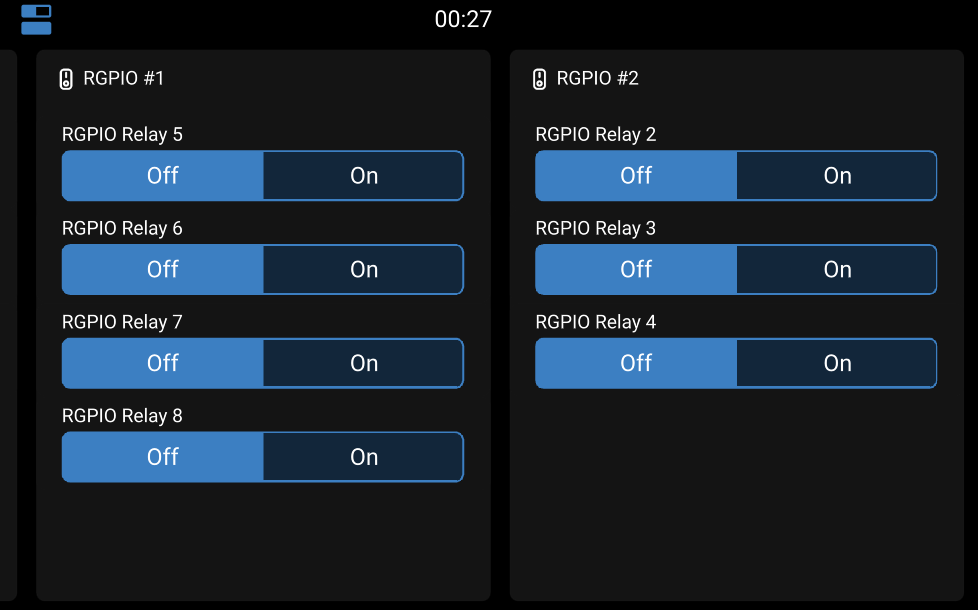Image resolution: width=978 pixels, height=610 pixels.
Task: Click the RGPIO #1 device icon
Action: [66, 79]
